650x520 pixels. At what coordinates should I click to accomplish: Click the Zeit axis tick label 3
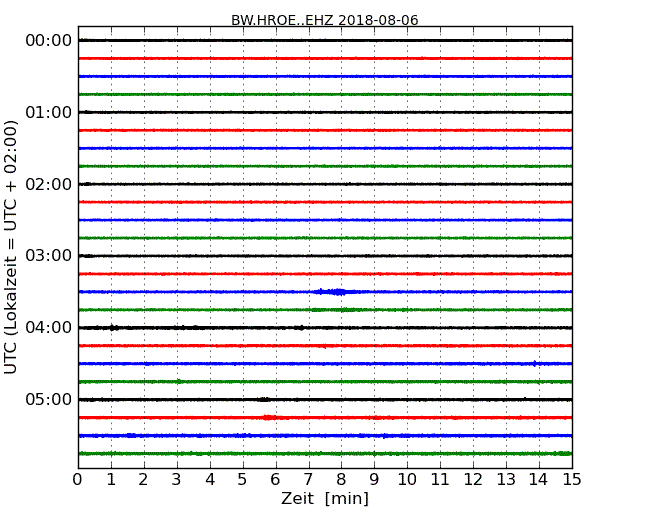[x=177, y=480]
